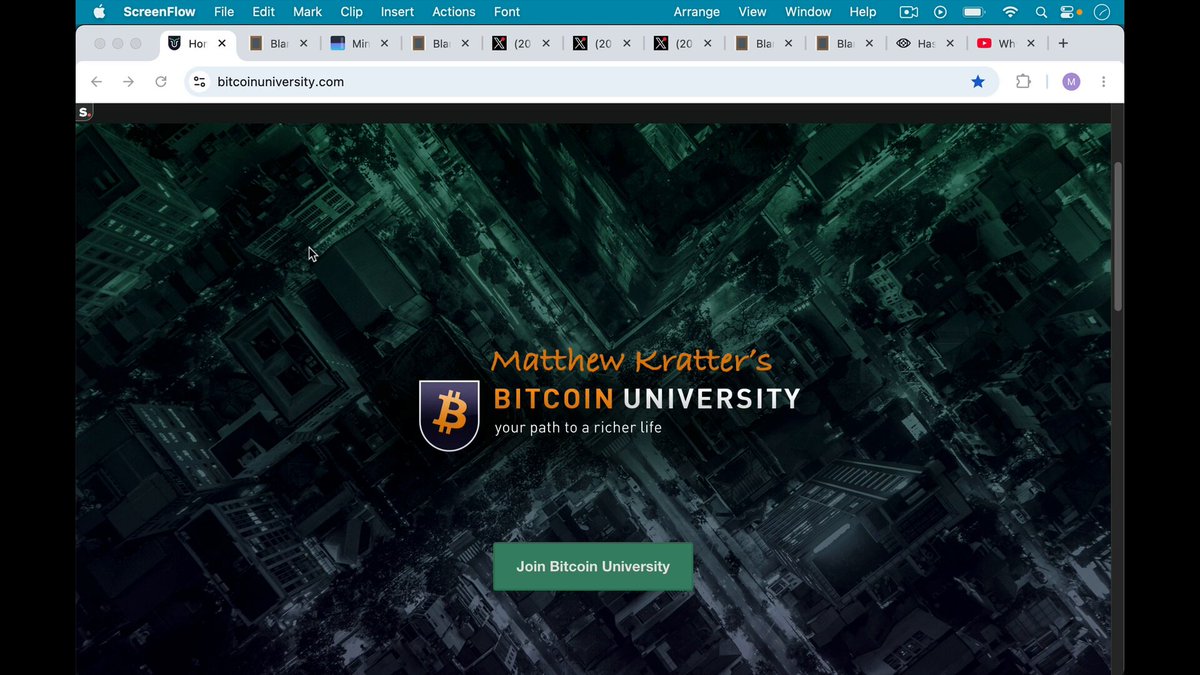
Task: Open the View menu
Action: click(x=752, y=12)
